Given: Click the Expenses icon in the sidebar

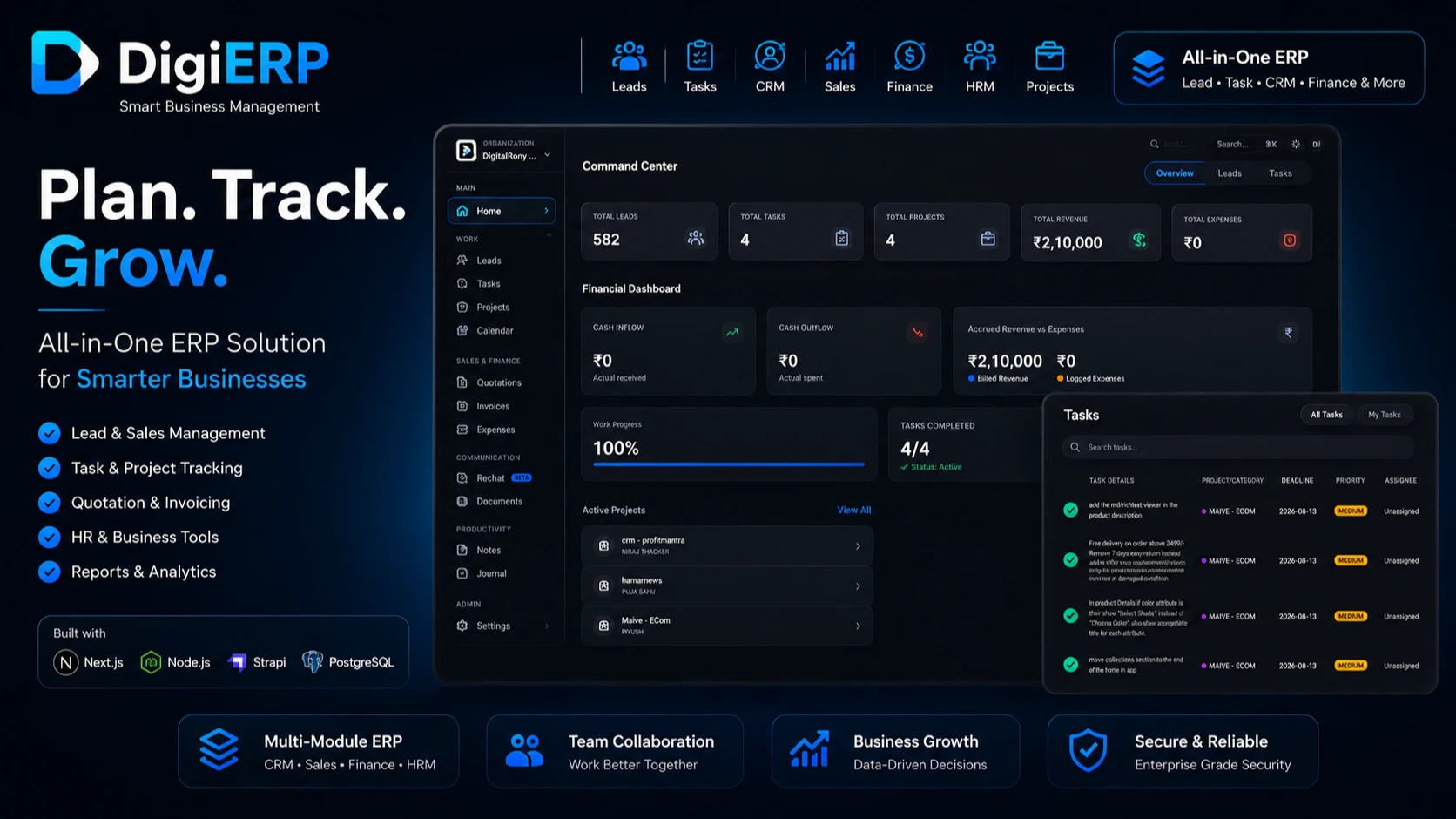Looking at the screenshot, I should (x=462, y=430).
